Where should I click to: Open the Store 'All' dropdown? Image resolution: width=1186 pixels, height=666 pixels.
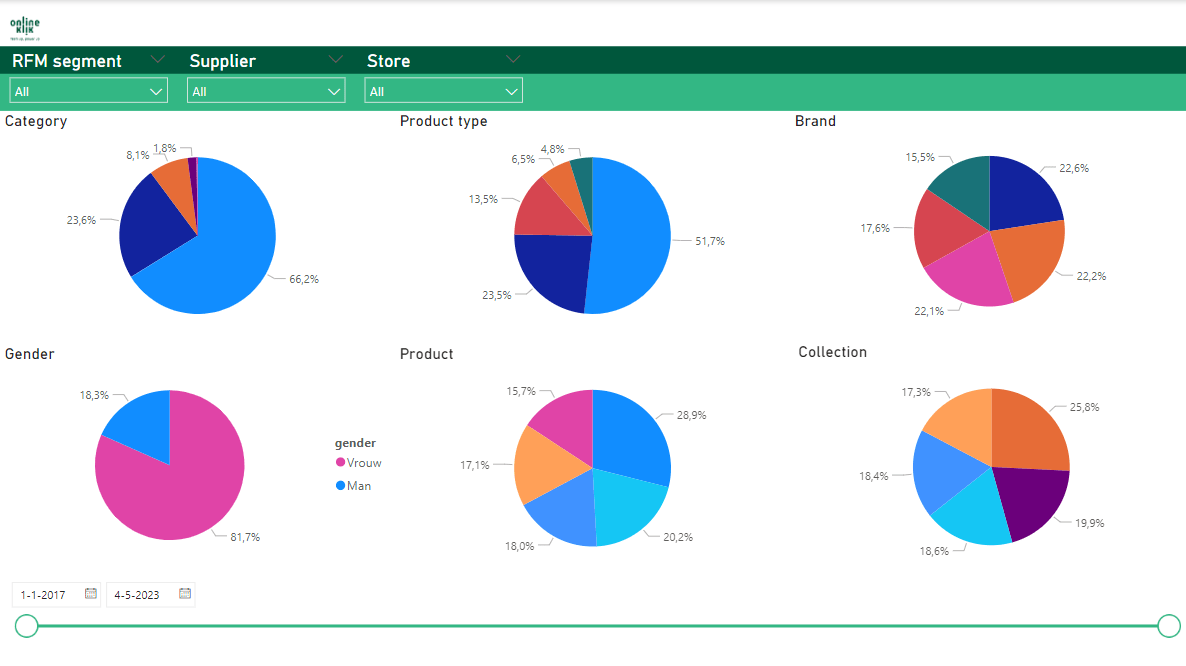pyautogui.click(x=443, y=91)
